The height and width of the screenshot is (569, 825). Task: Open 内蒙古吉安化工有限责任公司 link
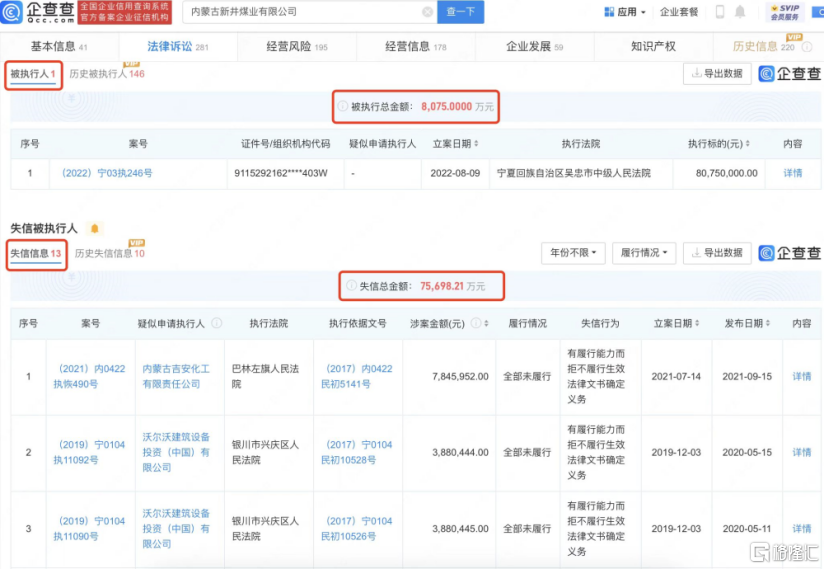click(x=176, y=376)
